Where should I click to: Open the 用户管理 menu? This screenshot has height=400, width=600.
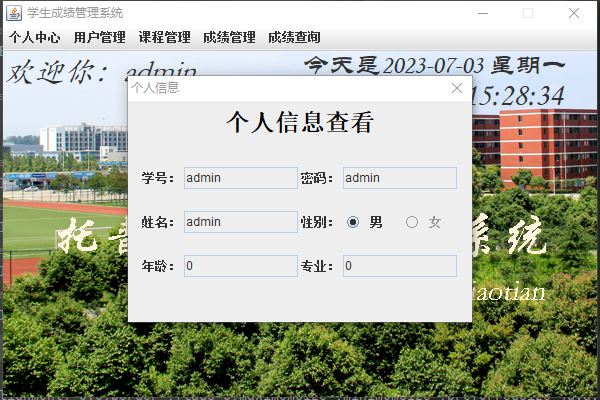pyautogui.click(x=99, y=37)
